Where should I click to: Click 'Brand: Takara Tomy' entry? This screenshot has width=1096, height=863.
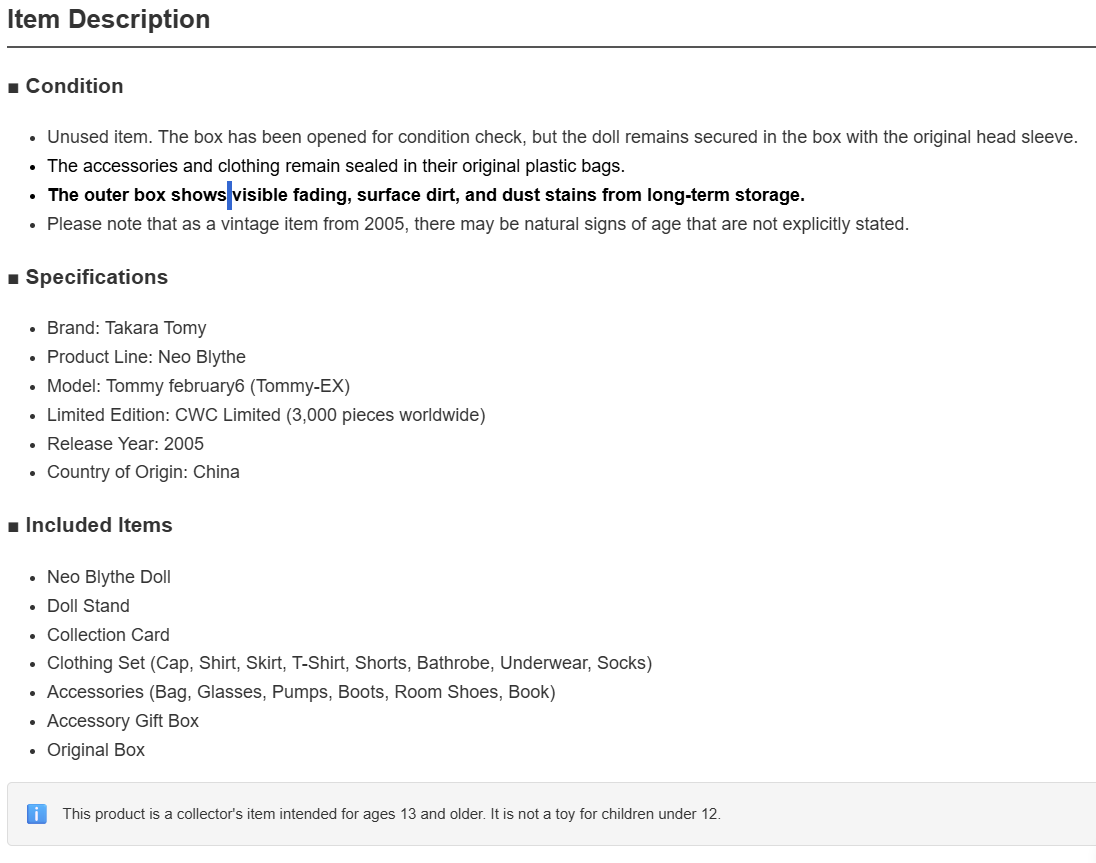click(x=127, y=328)
